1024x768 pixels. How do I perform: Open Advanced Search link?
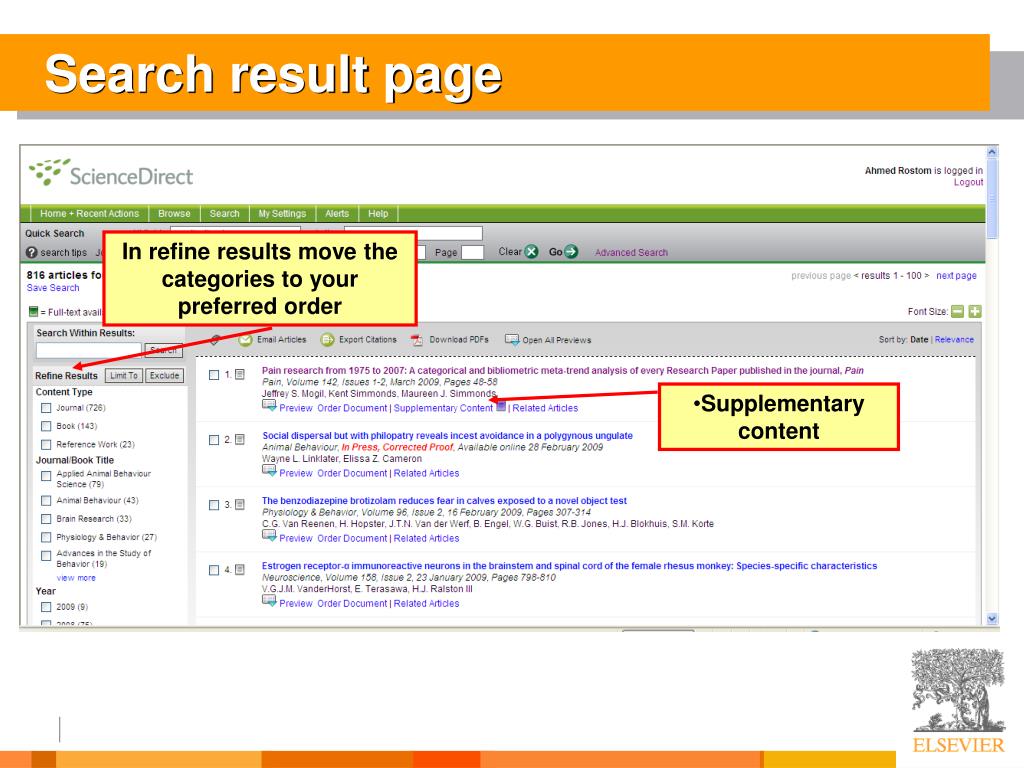pos(631,253)
